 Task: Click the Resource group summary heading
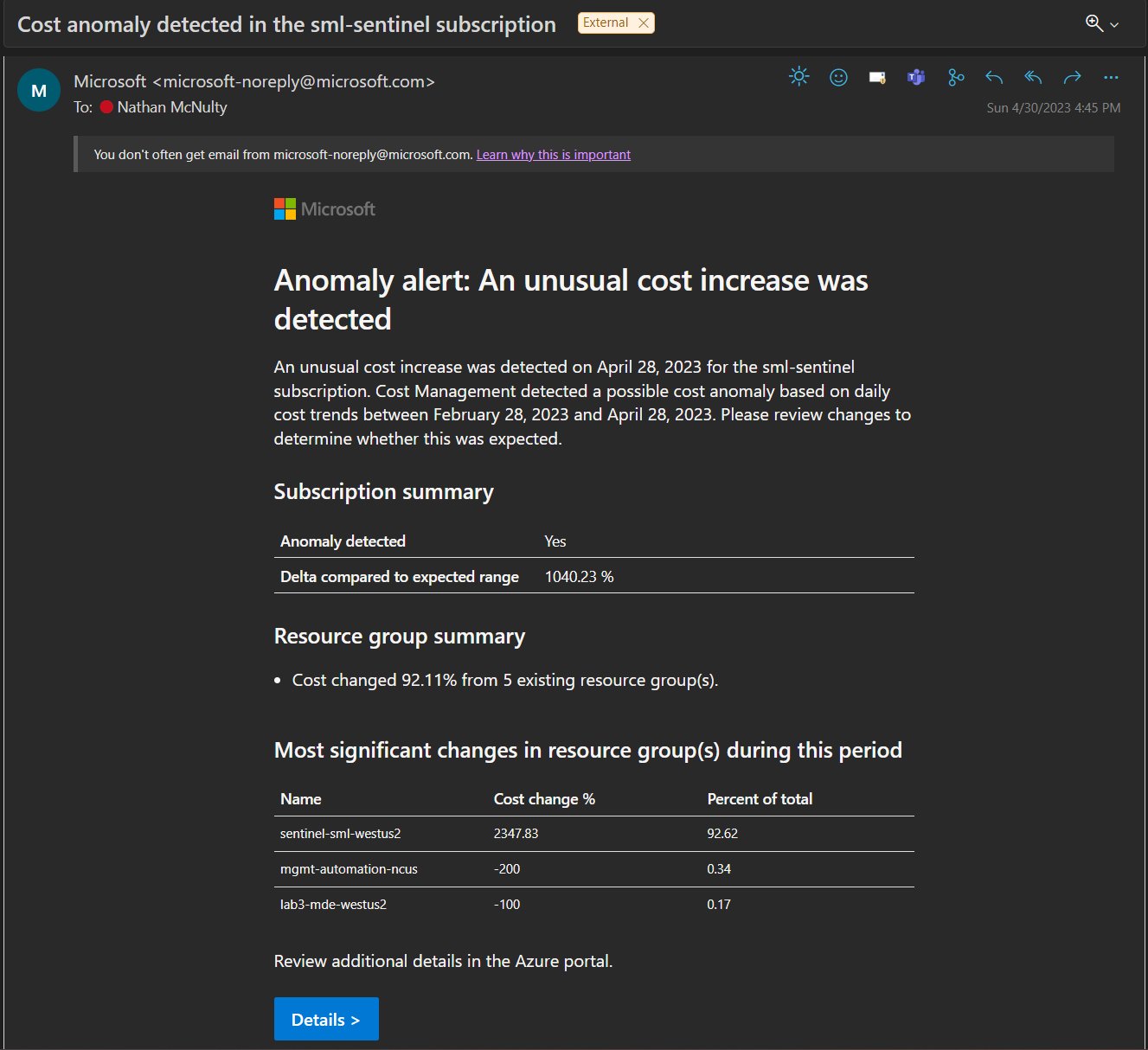[400, 636]
